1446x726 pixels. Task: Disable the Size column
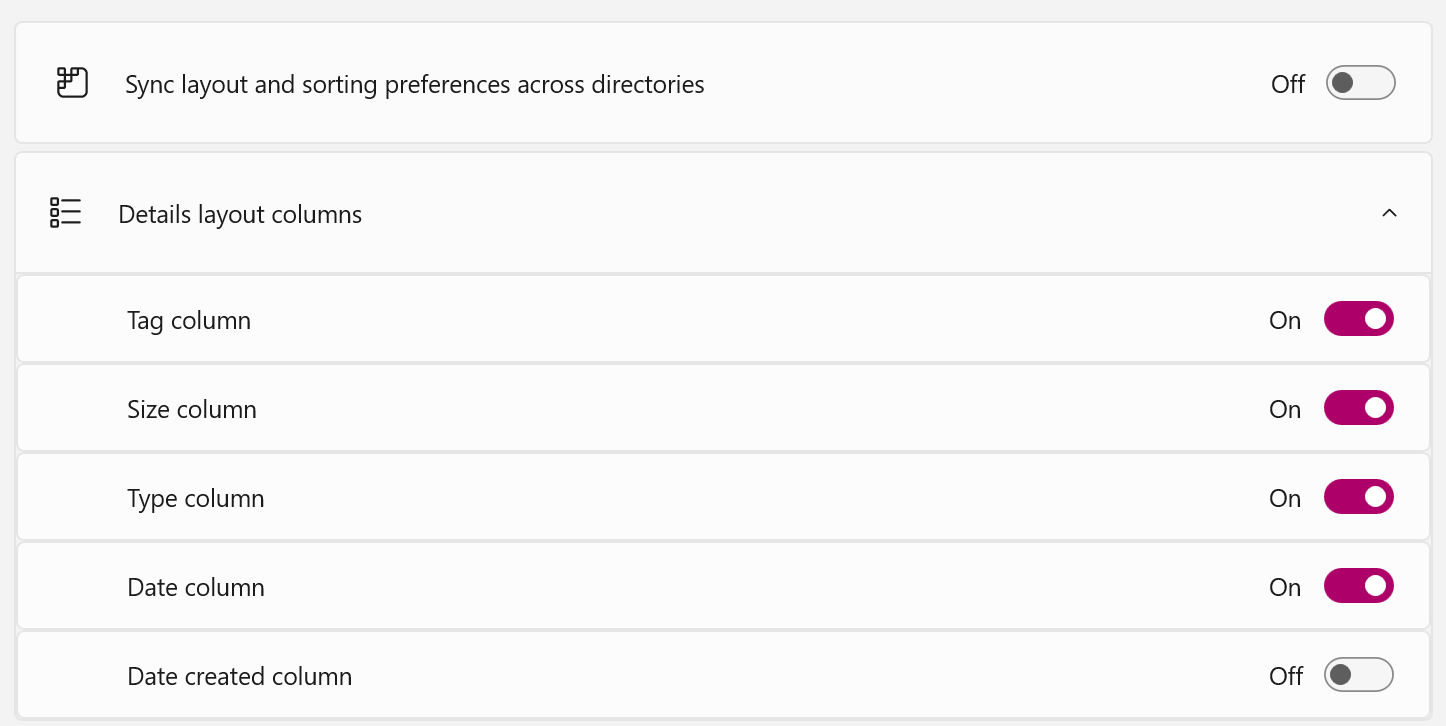click(1359, 407)
